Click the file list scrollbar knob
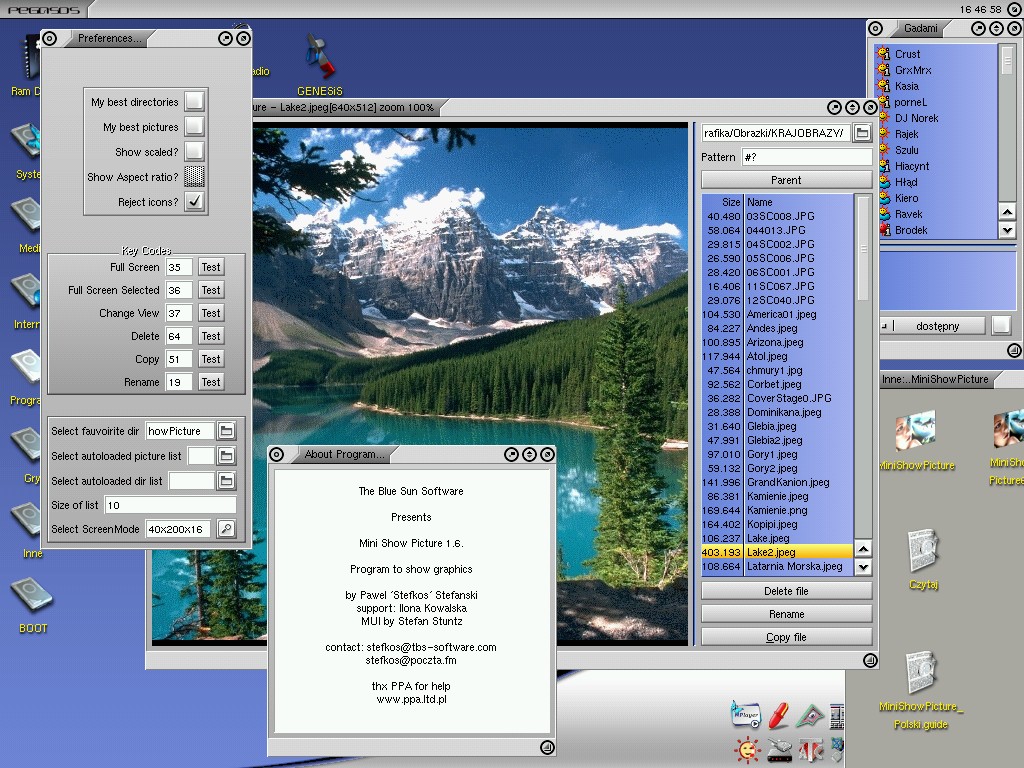1024x768 pixels. pyautogui.click(x=863, y=248)
